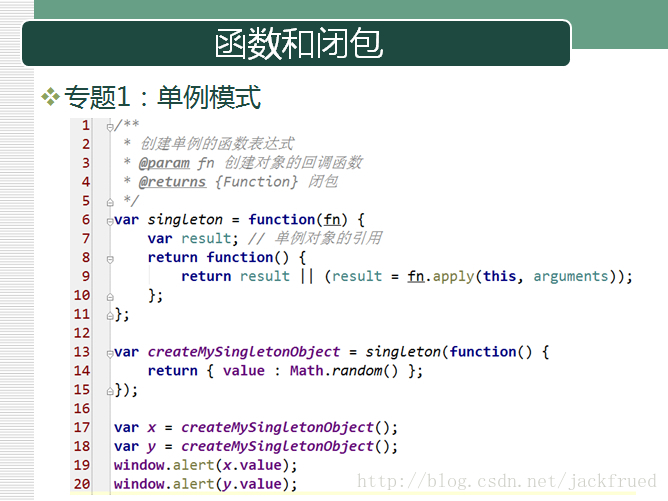This screenshot has height=501, width=668.
Task: Click line number 2 in the gutter
Action: [x=86, y=144]
